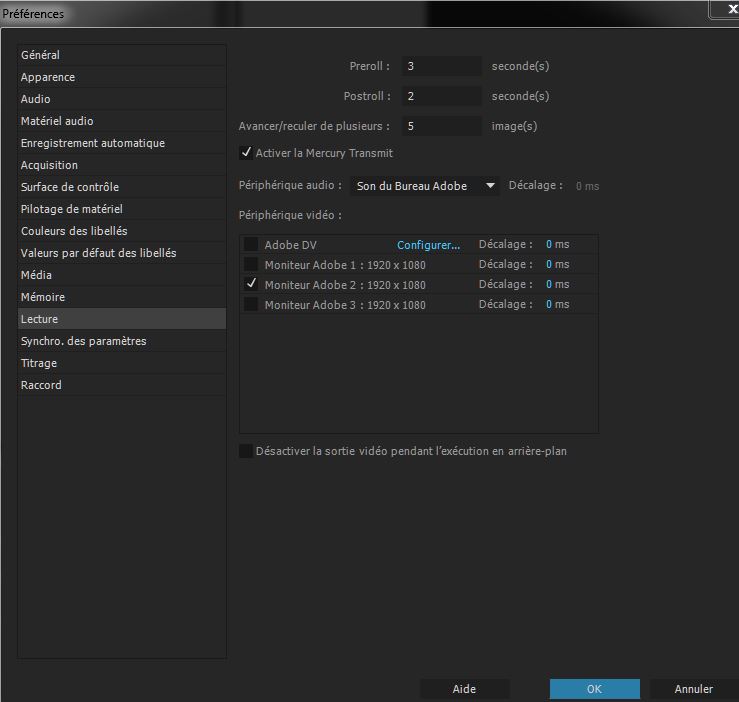Click the Preroll seconds input field
Screen dimensions: 739x702
coord(441,66)
